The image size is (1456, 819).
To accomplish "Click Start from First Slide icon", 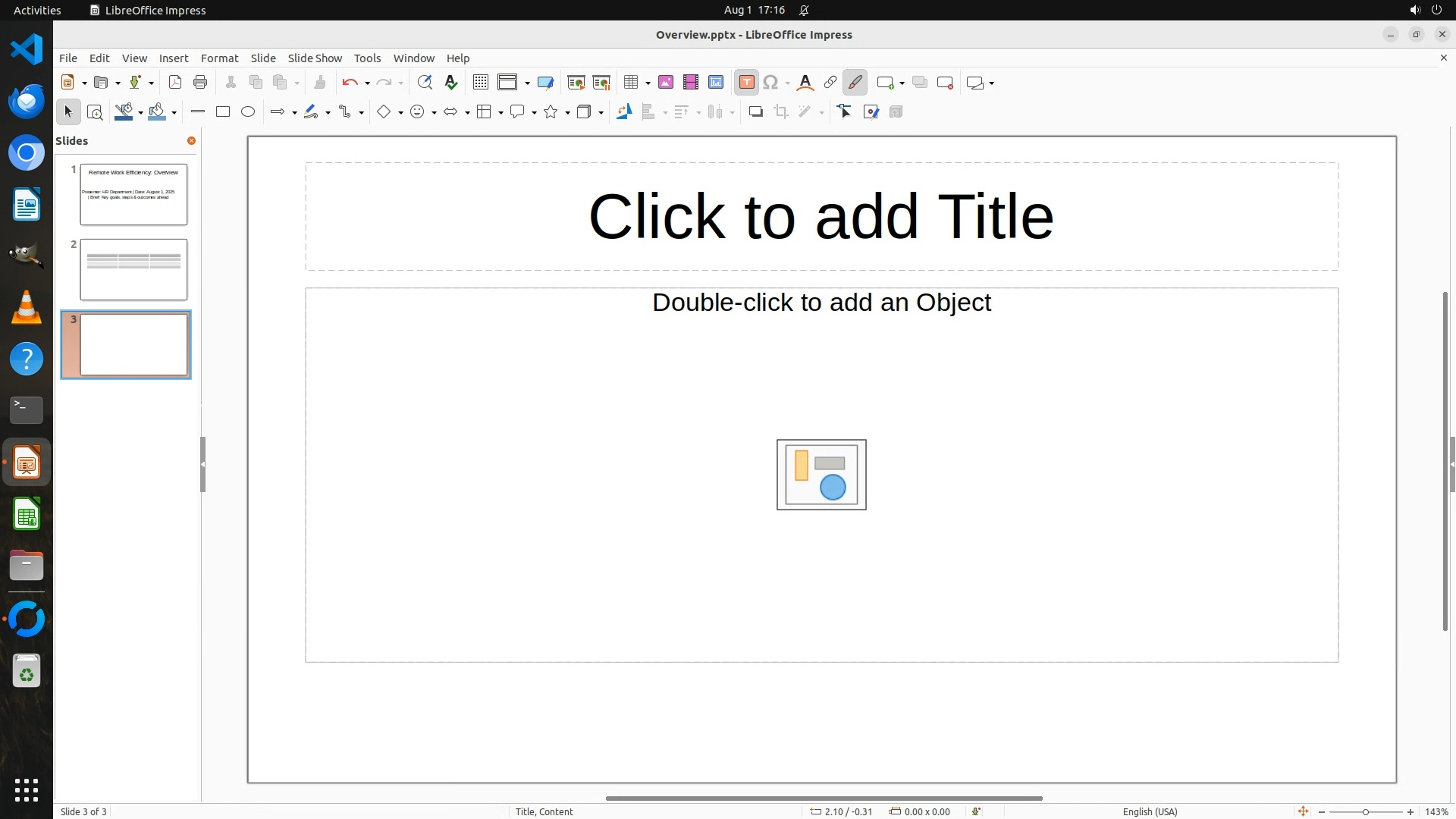I will [x=576, y=83].
